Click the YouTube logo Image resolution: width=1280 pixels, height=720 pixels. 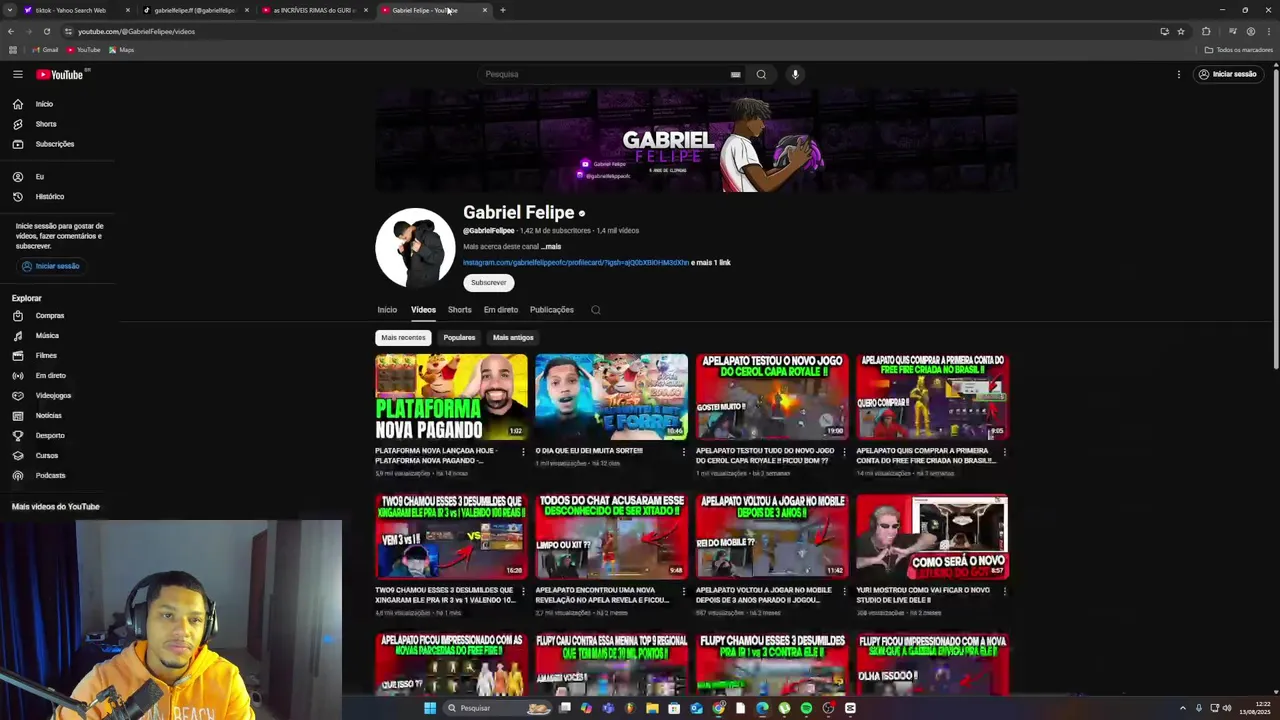coord(60,74)
